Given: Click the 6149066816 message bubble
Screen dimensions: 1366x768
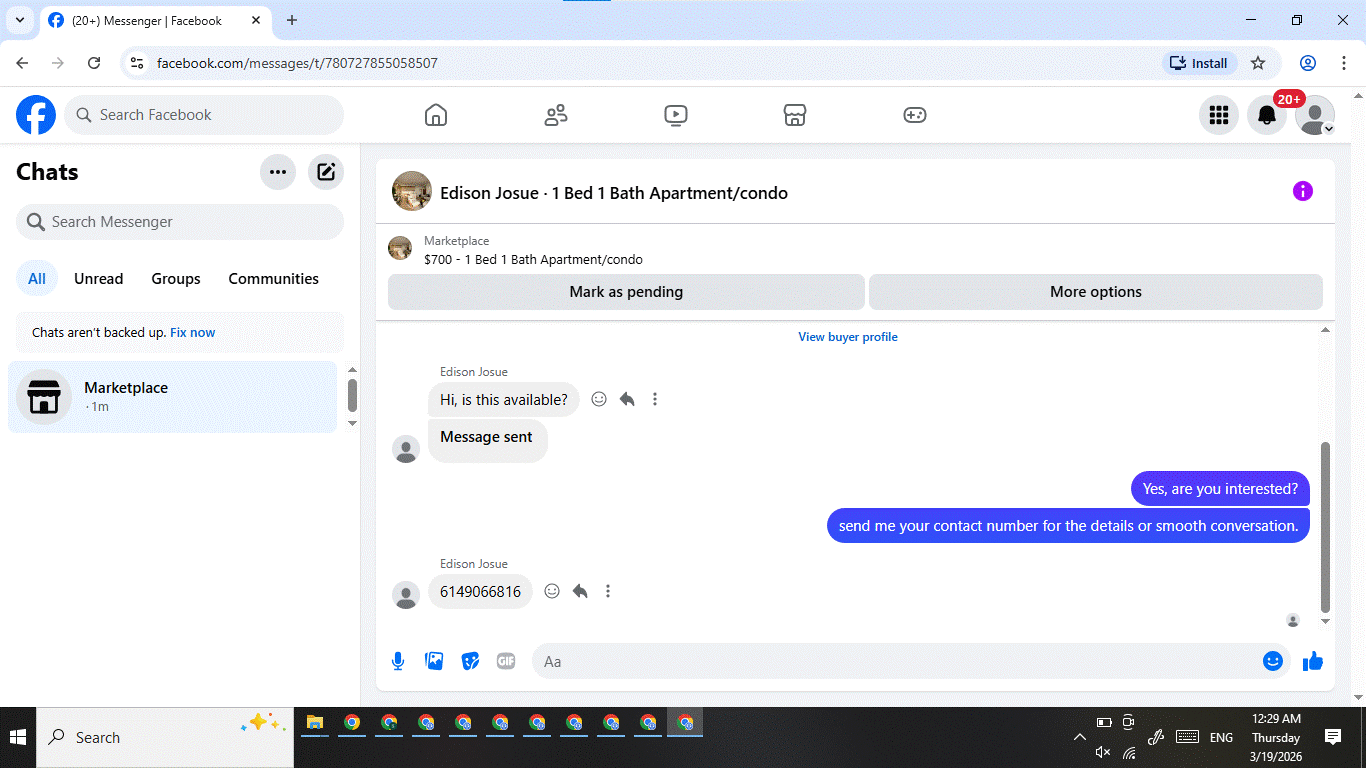Looking at the screenshot, I should (480, 591).
